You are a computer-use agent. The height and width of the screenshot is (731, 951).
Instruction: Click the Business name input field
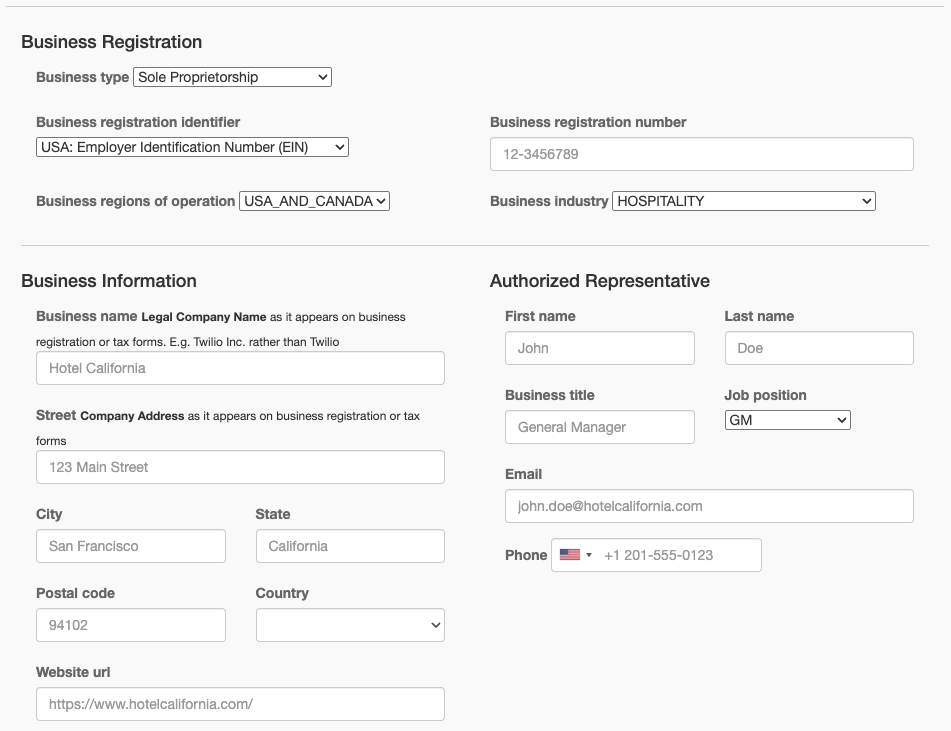240,368
